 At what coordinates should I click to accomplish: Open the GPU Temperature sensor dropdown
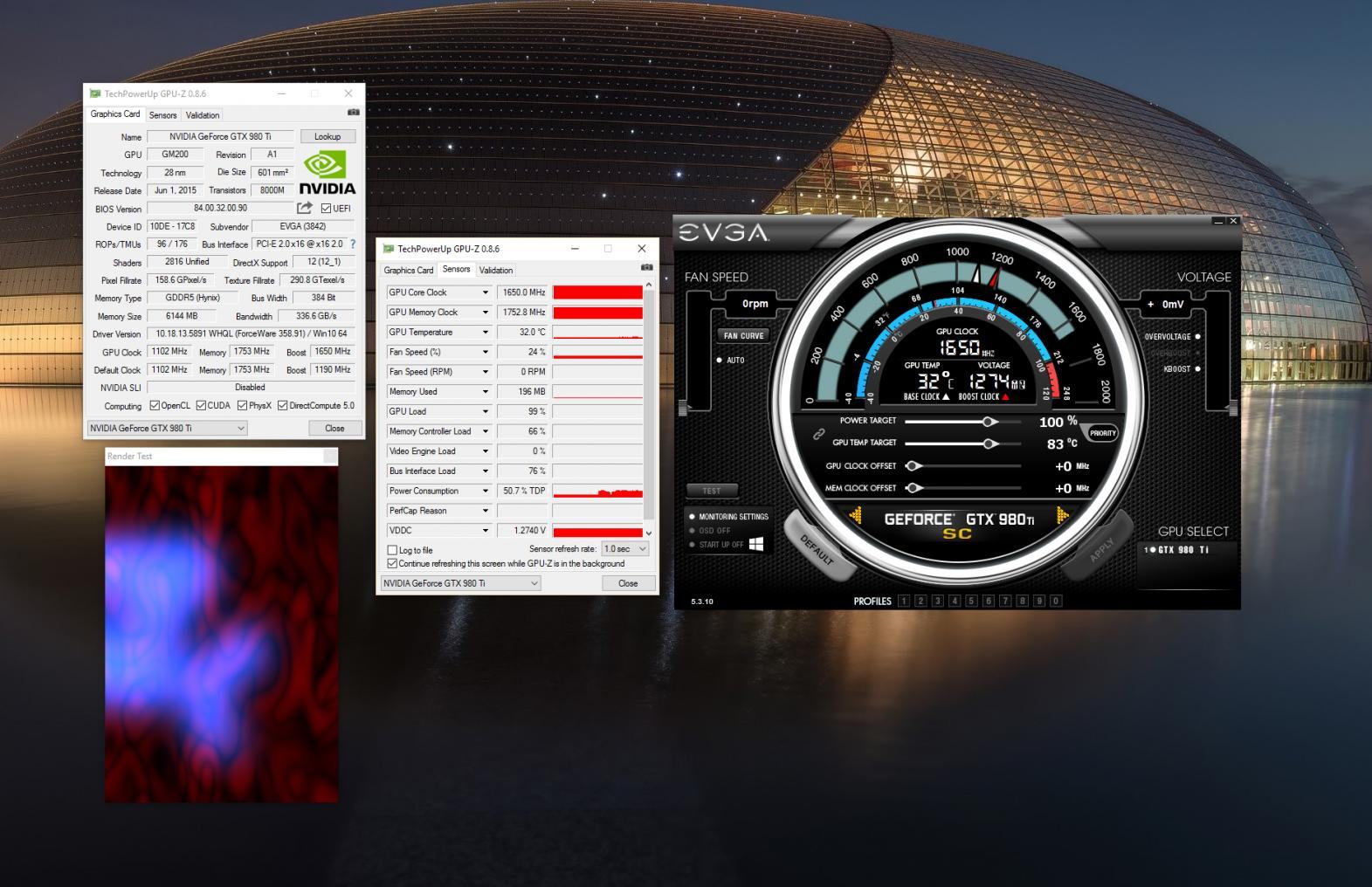tap(486, 332)
